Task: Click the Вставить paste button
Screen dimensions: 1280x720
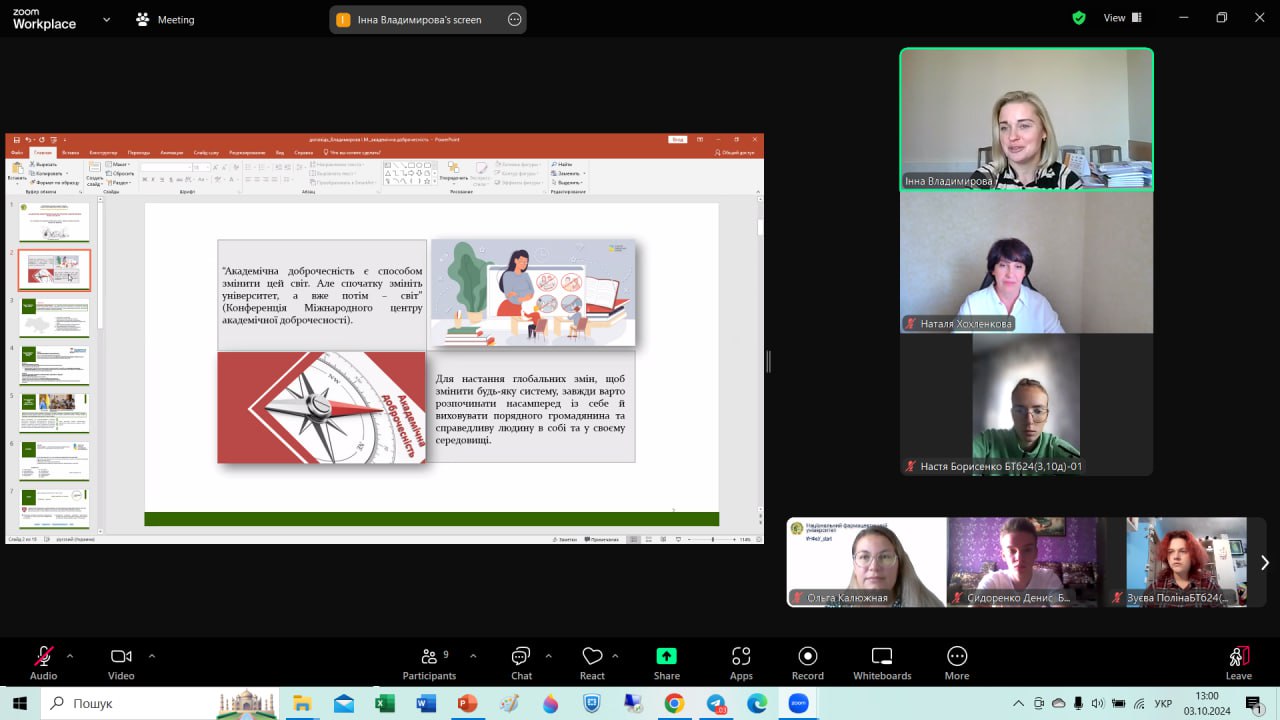Action: click(x=17, y=173)
